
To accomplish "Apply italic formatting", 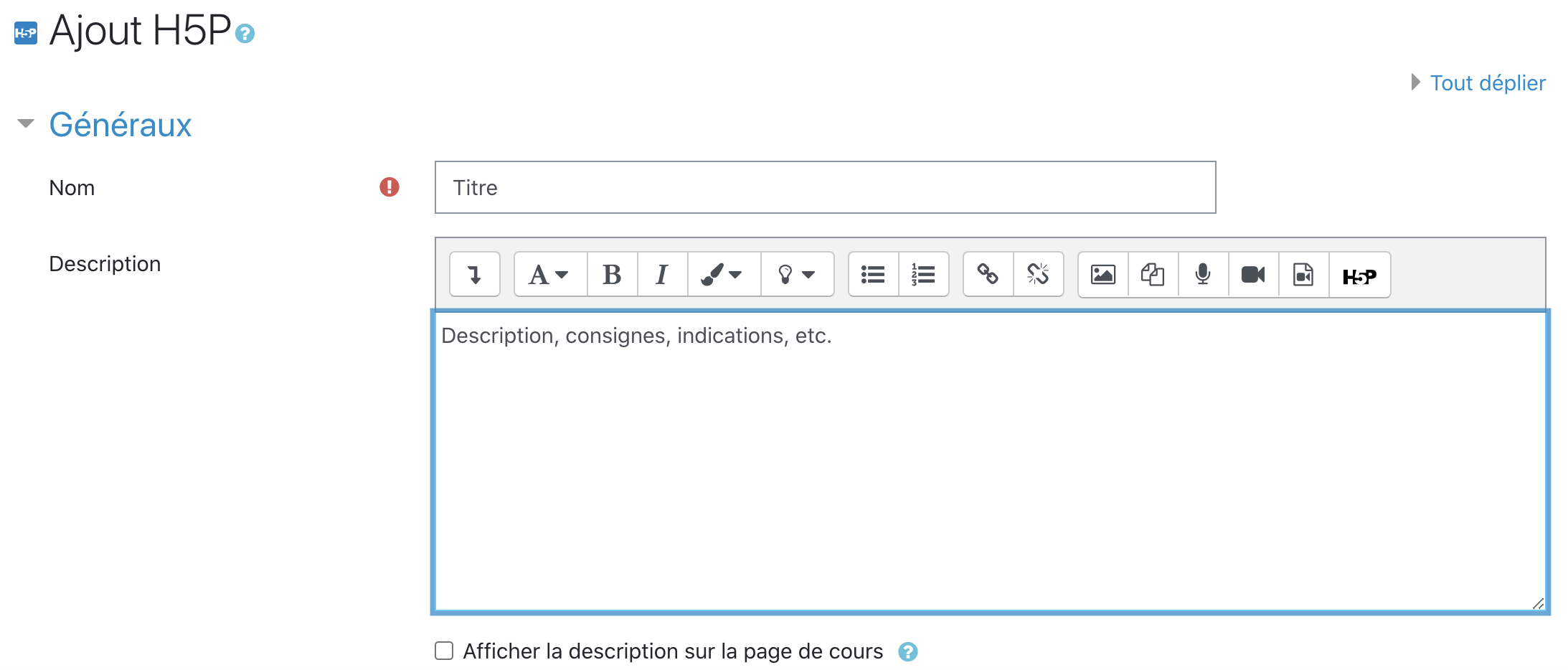I will click(x=662, y=275).
